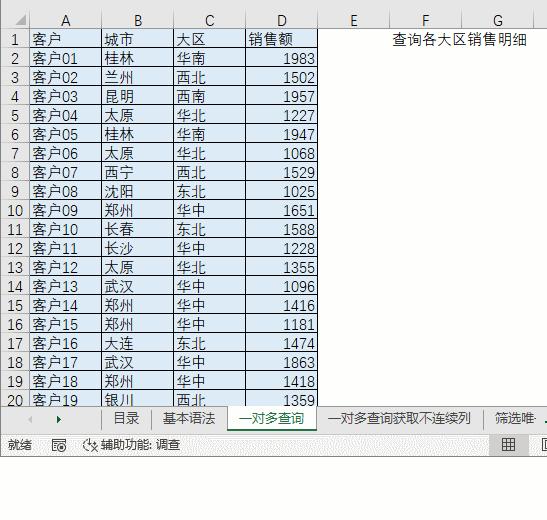Select cell 客户08
Screen dimensions: 547x520
tap(66, 191)
